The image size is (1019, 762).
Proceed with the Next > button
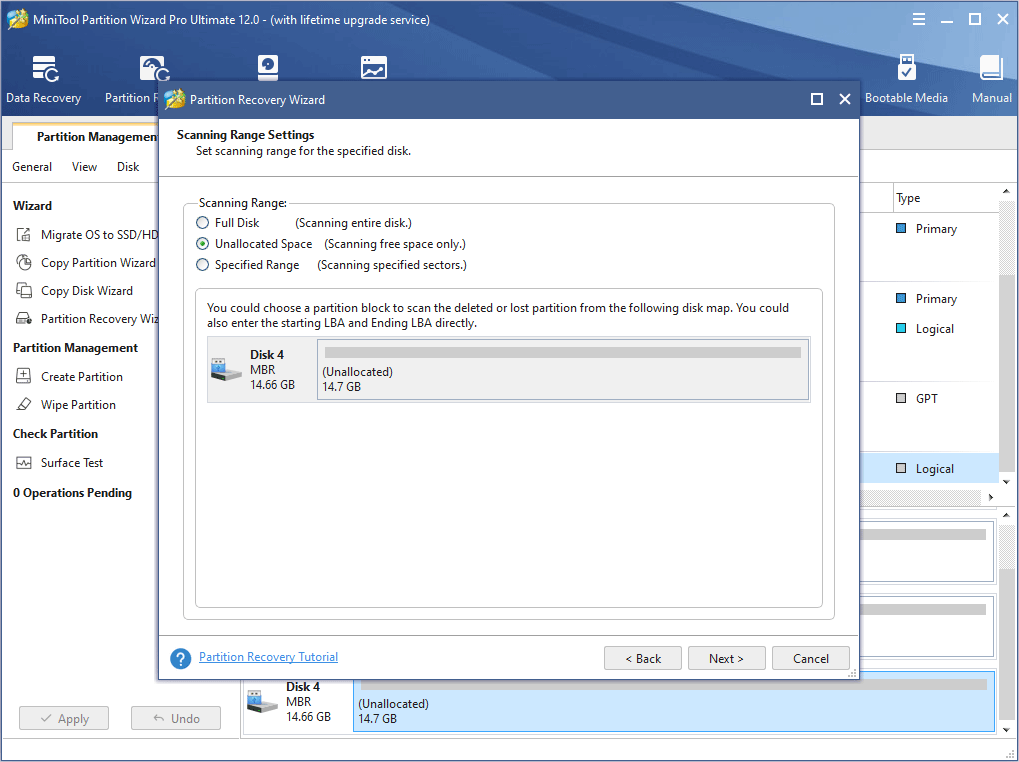tap(727, 658)
